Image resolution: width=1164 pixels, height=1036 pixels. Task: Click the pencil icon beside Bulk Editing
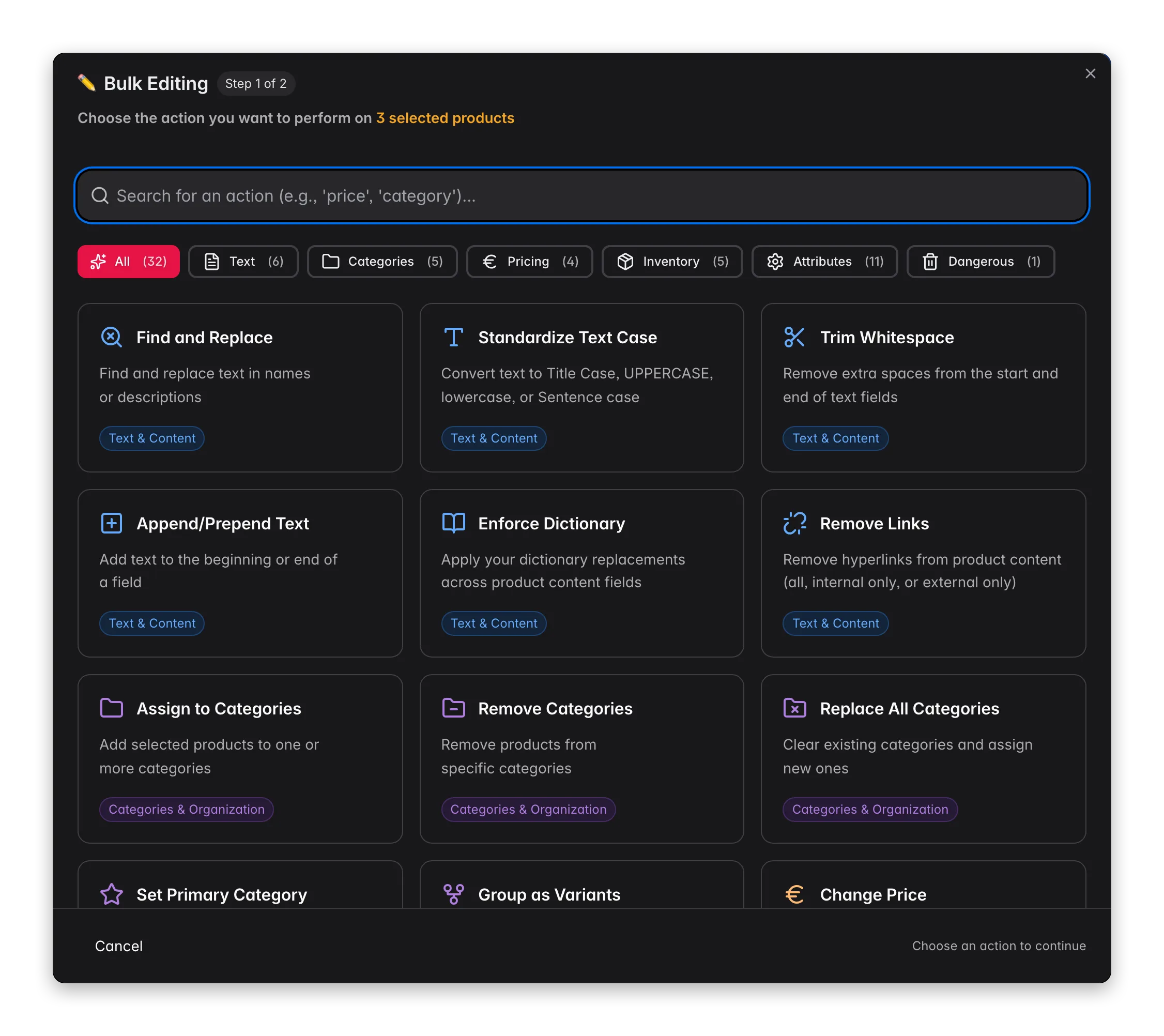pos(86,83)
